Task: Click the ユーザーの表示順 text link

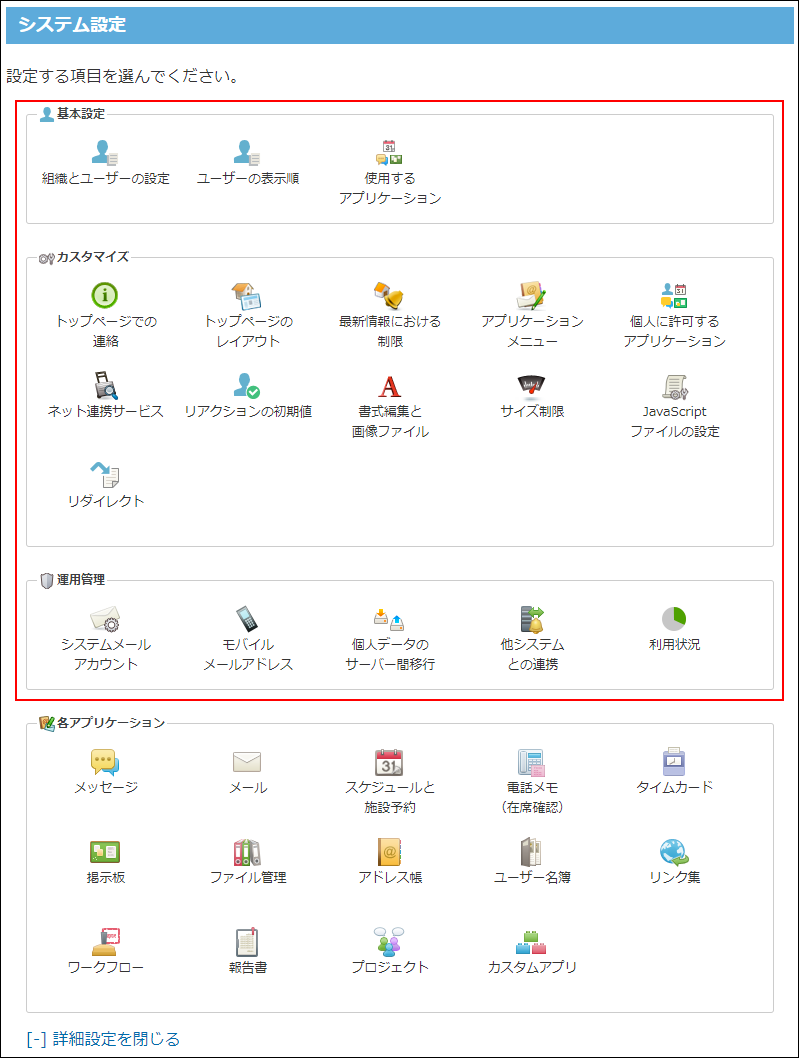Action: [x=248, y=179]
